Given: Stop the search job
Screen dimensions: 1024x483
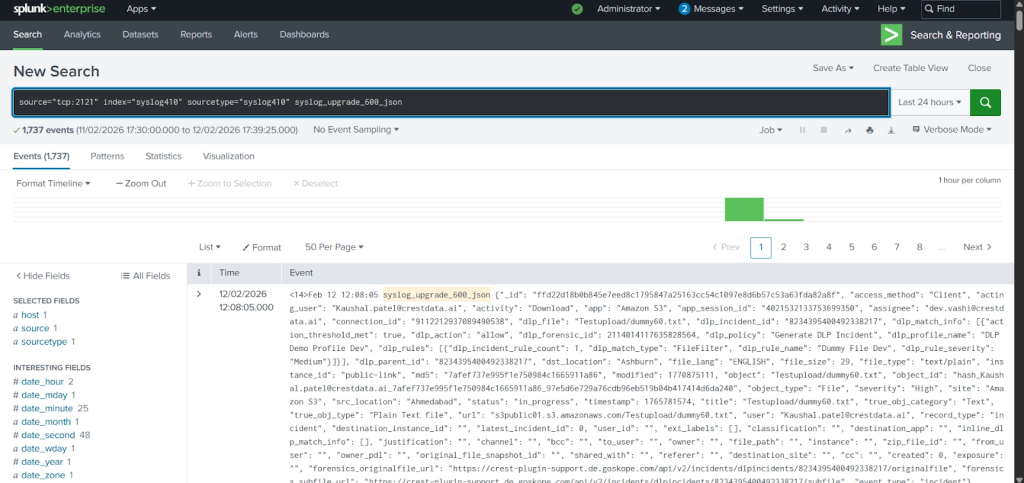Looking at the screenshot, I should 824,130.
